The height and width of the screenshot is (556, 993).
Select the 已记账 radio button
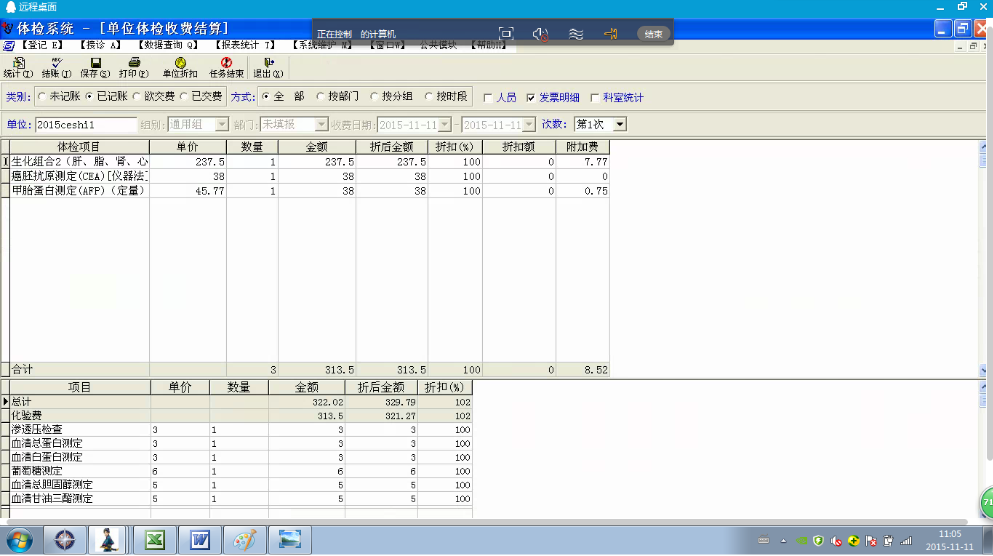pyautogui.click(x=89, y=96)
